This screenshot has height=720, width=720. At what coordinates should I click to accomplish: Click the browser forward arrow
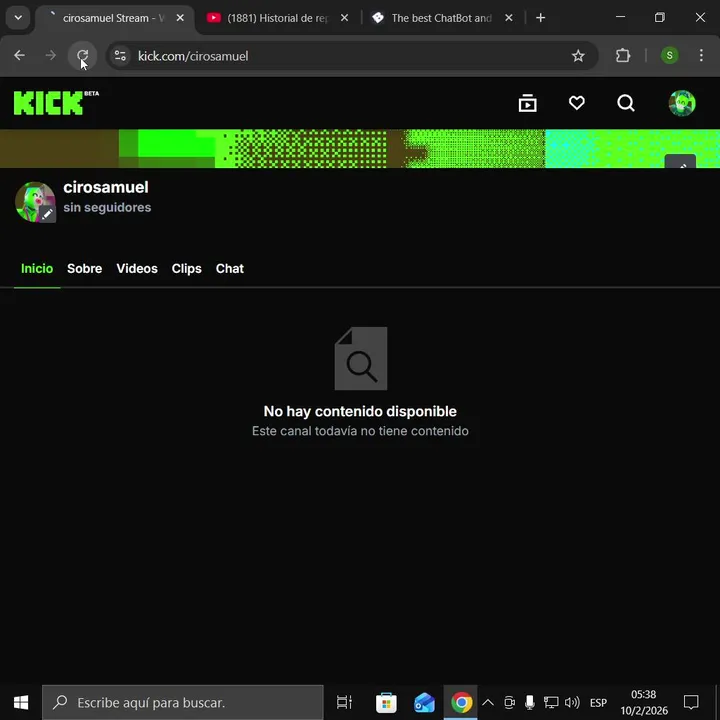pyautogui.click(x=51, y=56)
